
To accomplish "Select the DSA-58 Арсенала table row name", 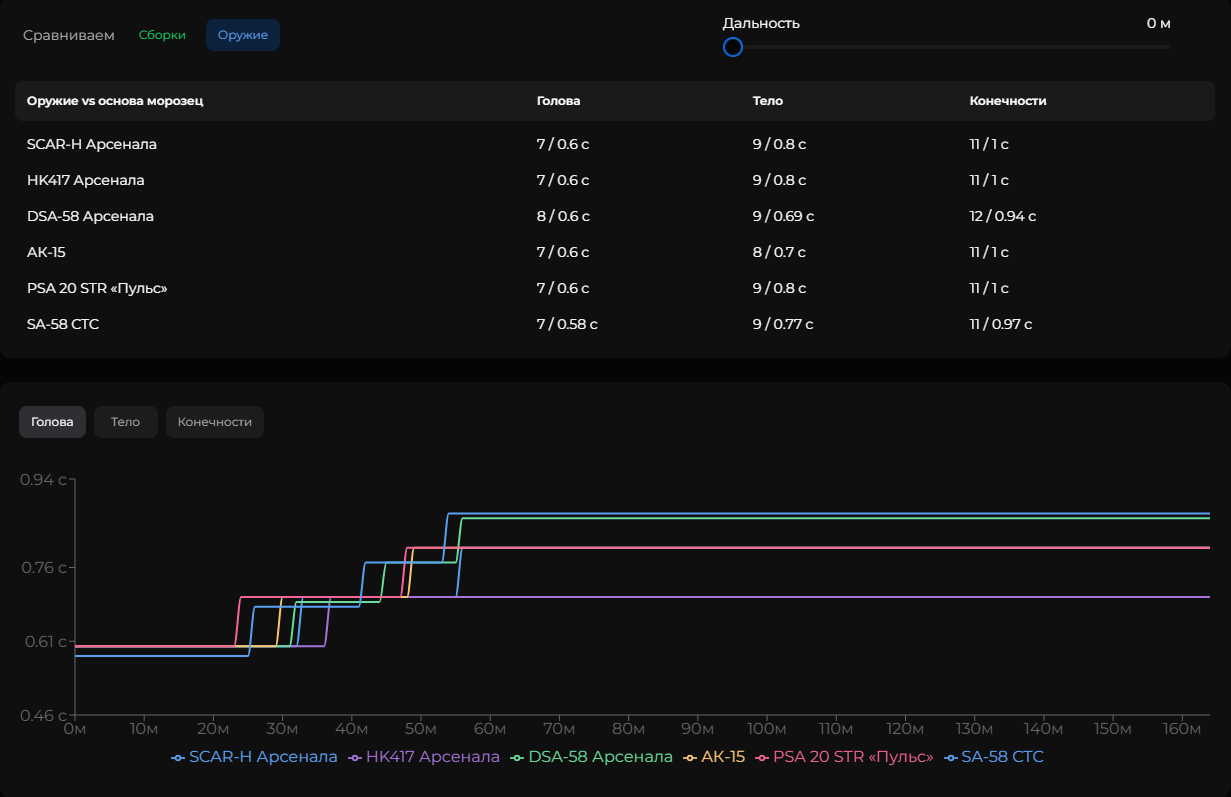I will [90, 216].
